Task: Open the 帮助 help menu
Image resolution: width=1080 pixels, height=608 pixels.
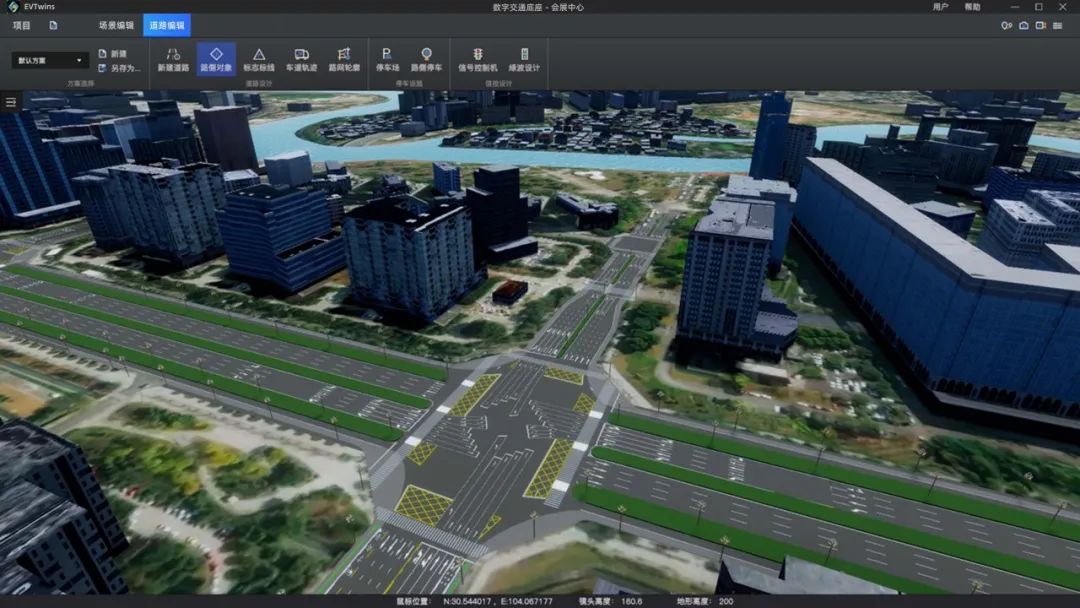Action: [973, 7]
